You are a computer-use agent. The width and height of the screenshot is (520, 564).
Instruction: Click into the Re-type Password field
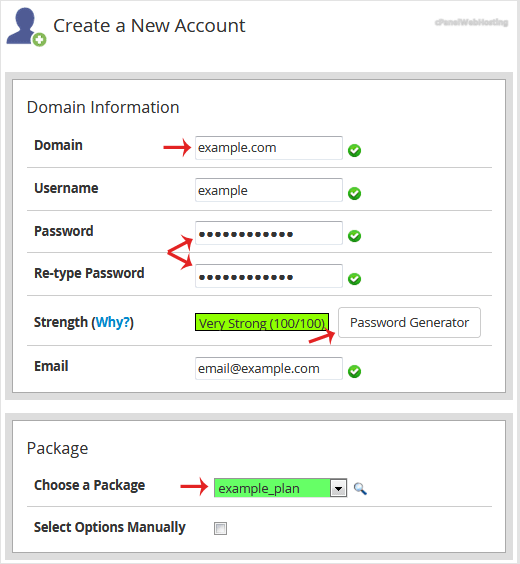[x=269, y=276]
